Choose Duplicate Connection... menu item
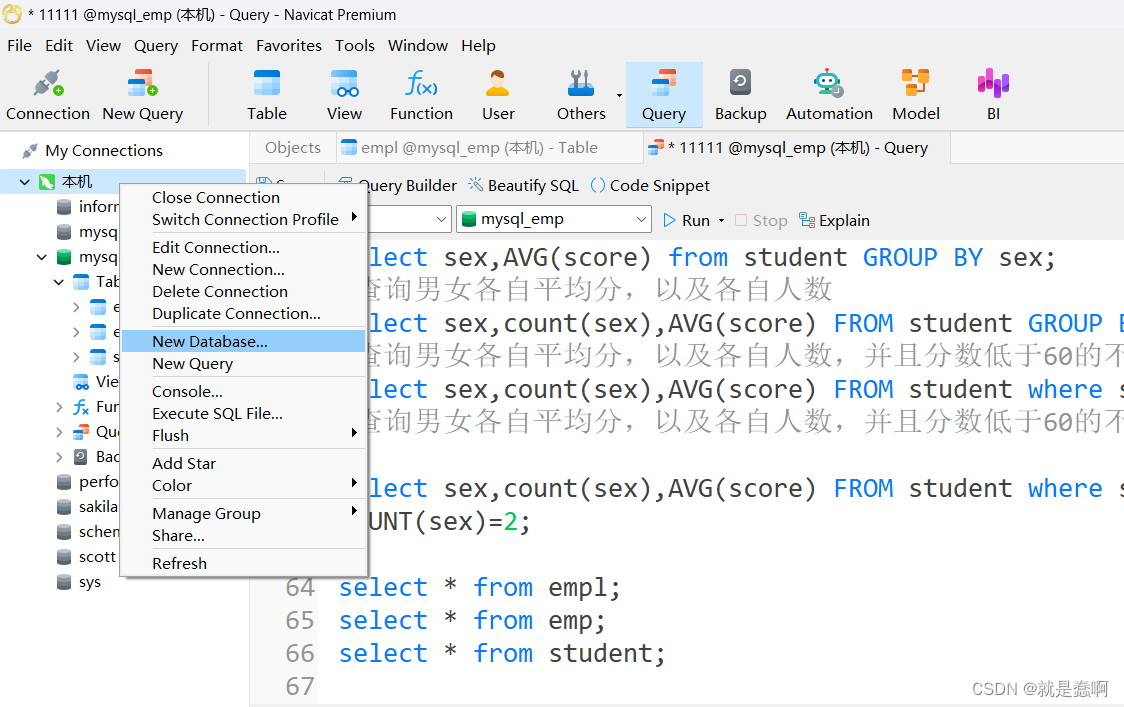Screen dimensions: 1124x707 [x=244, y=314]
